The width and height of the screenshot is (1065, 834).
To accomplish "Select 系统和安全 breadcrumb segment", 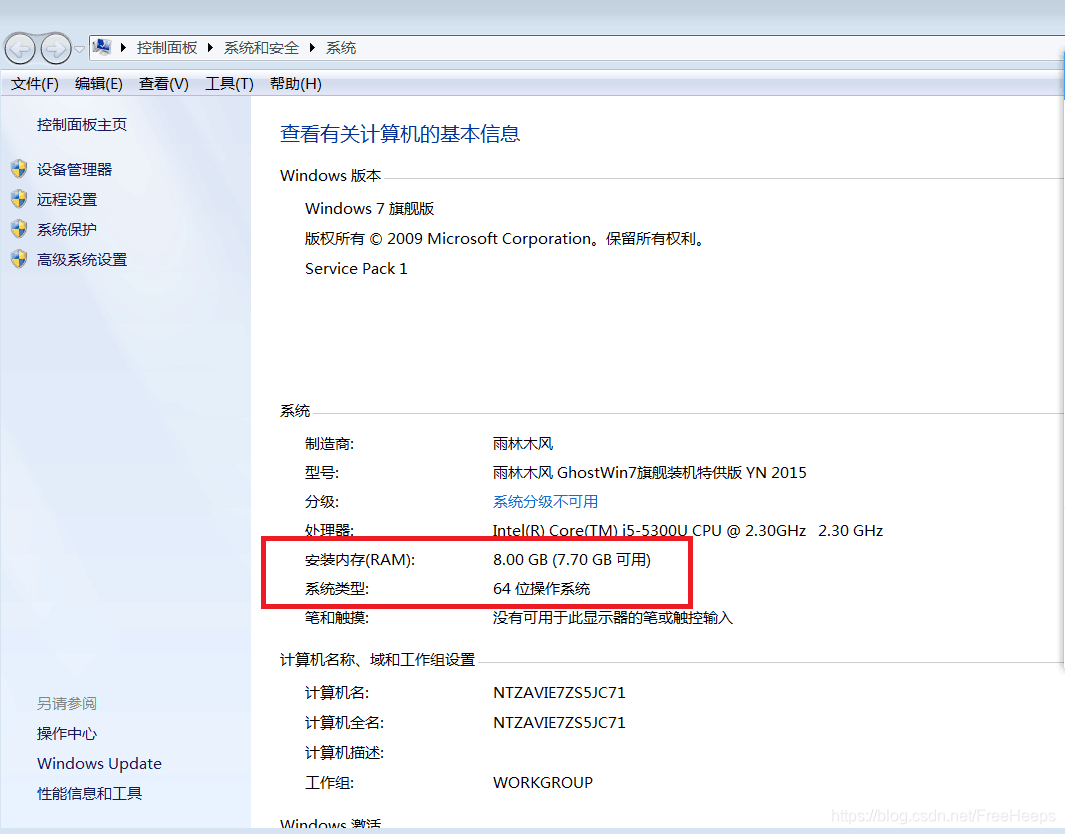I will 261,48.
